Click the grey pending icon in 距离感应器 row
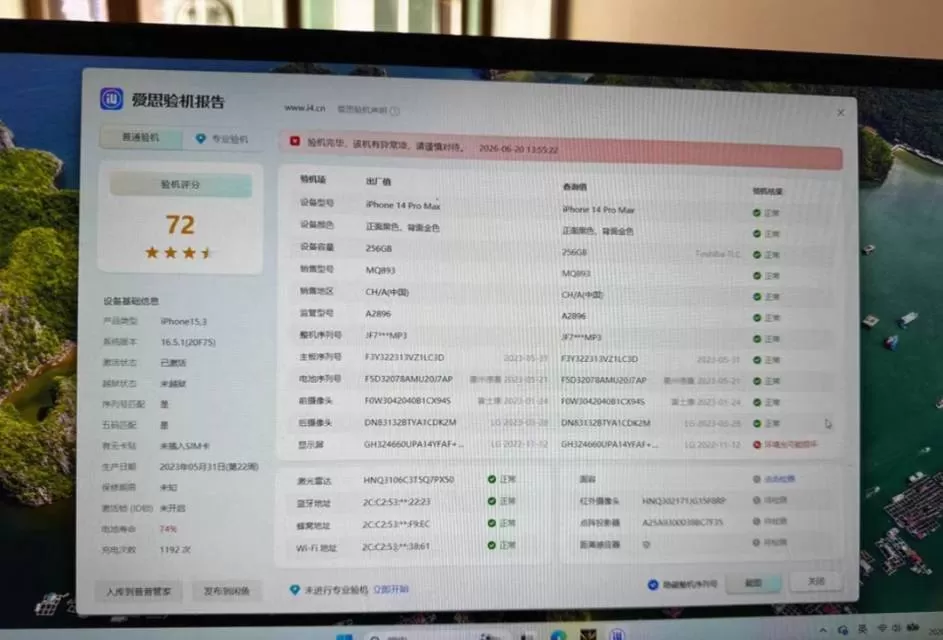This screenshot has width=943, height=640. (x=757, y=543)
